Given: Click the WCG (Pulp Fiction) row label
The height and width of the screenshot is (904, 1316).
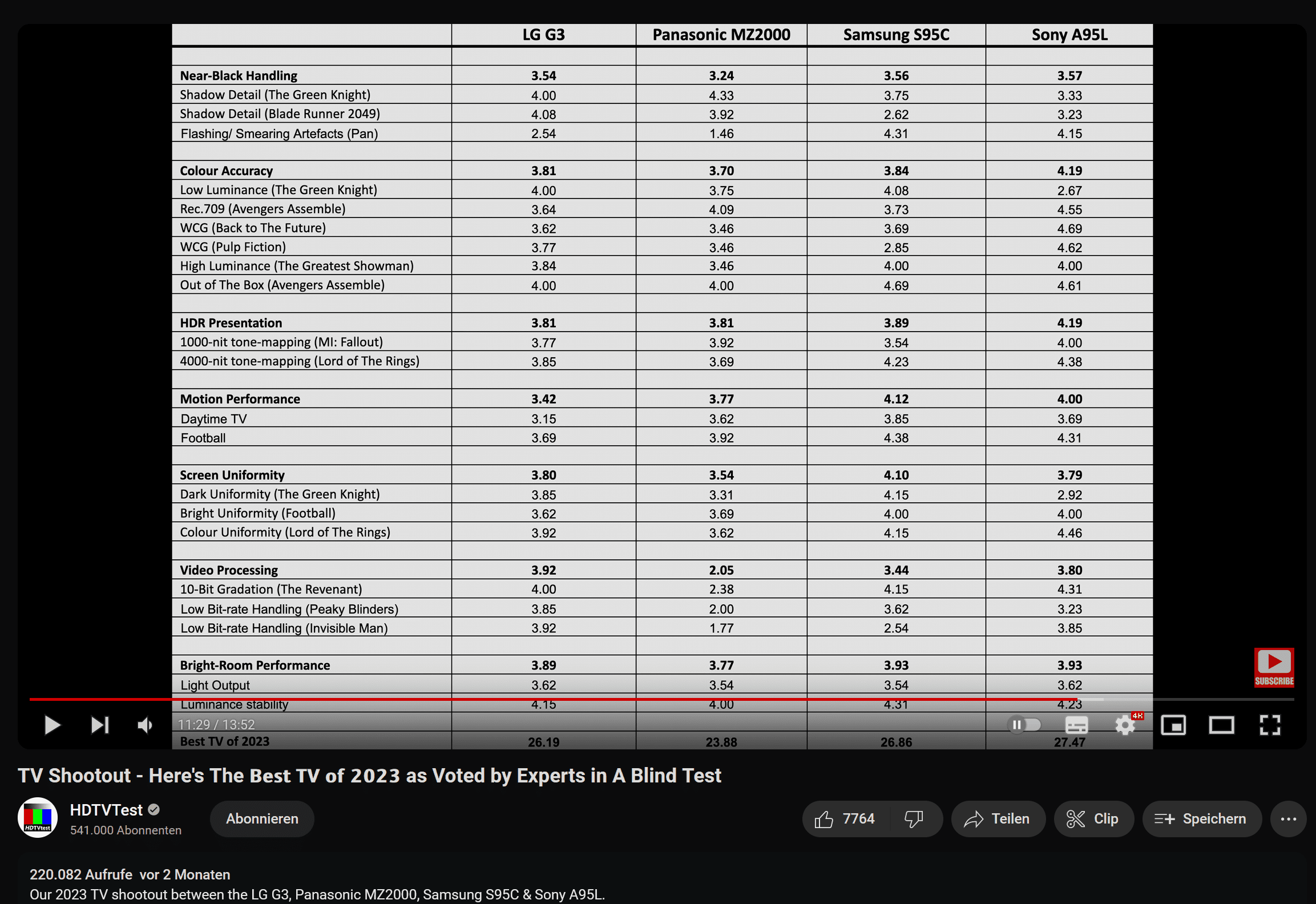Looking at the screenshot, I should (x=233, y=247).
